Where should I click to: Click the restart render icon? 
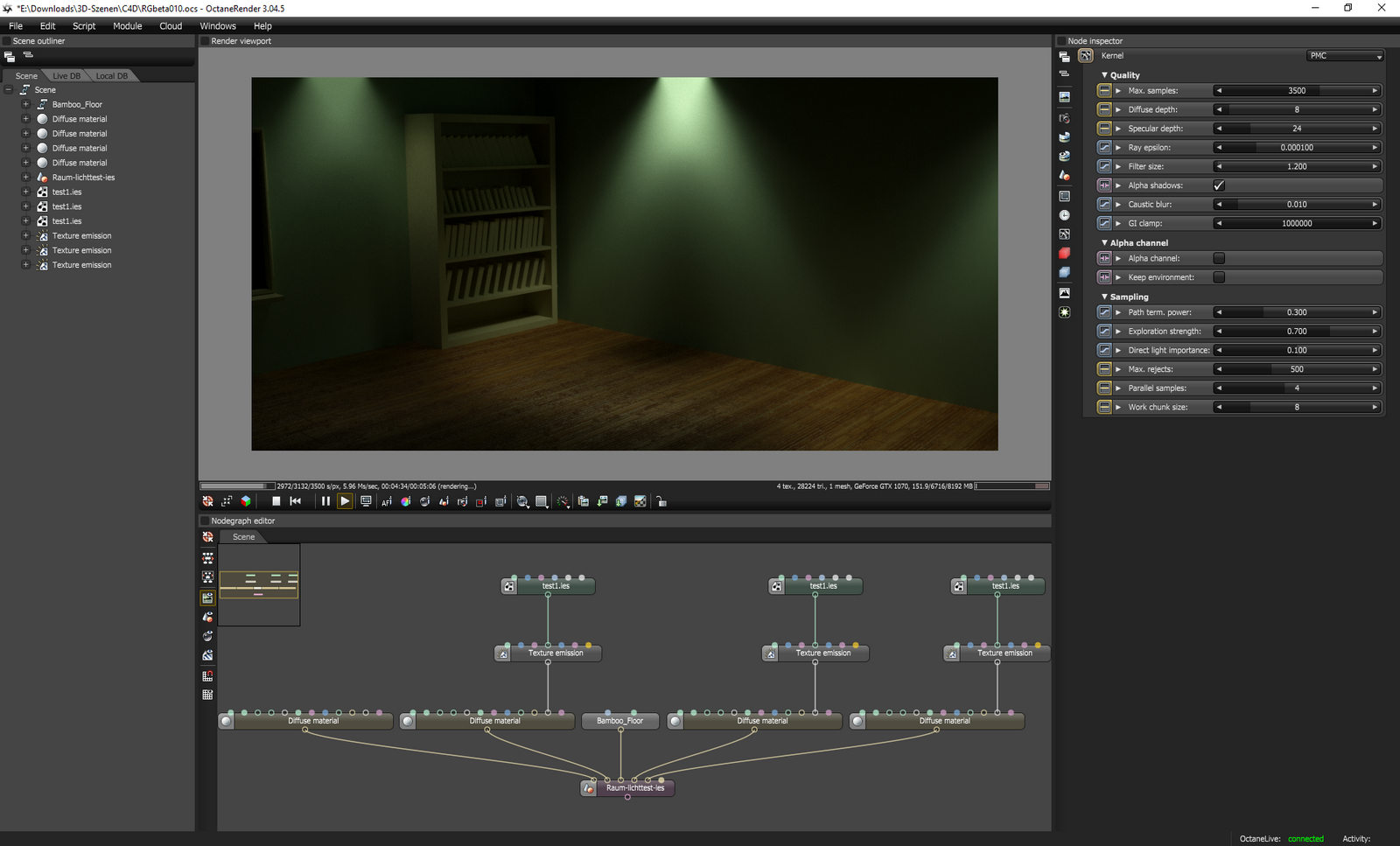(x=295, y=501)
